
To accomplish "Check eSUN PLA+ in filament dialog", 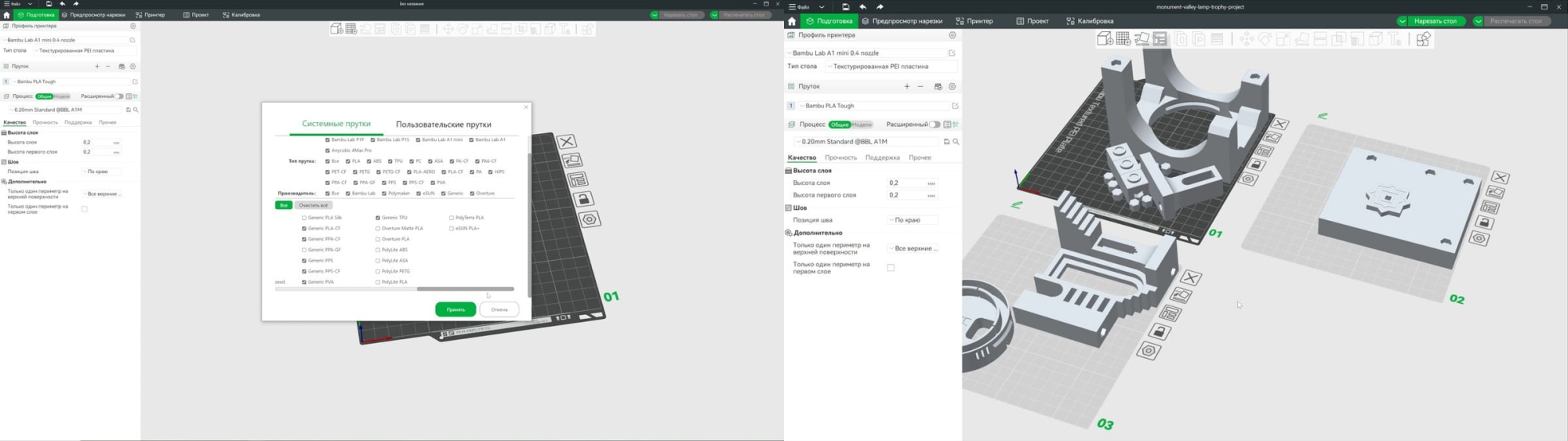I will point(452,229).
